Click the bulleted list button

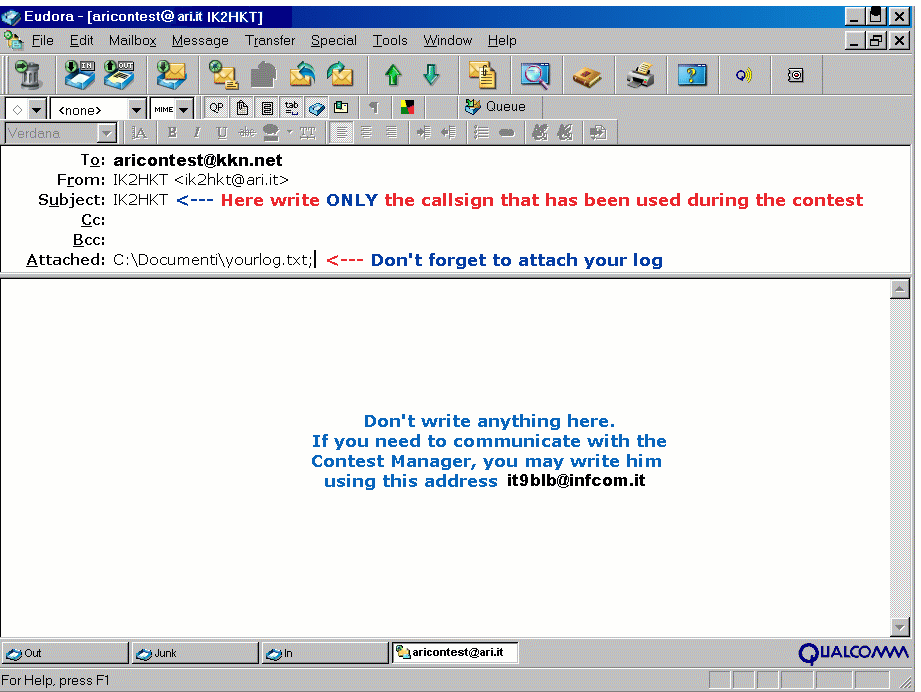tap(481, 133)
